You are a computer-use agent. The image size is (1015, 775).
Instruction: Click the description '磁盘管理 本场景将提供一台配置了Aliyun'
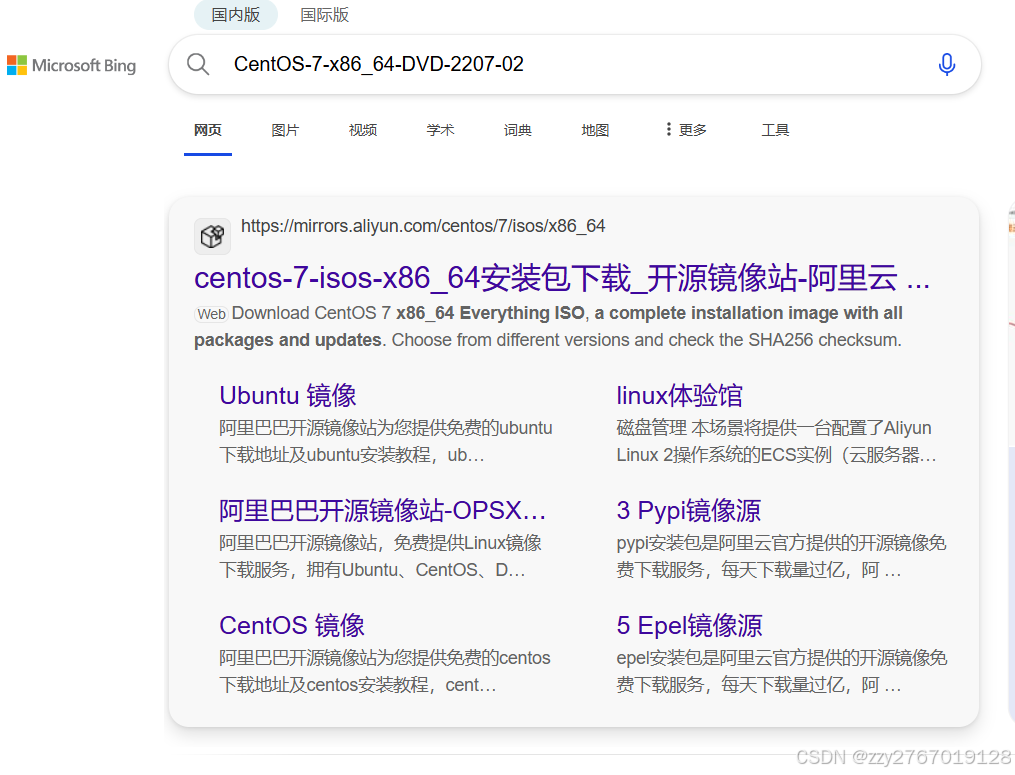coord(774,428)
